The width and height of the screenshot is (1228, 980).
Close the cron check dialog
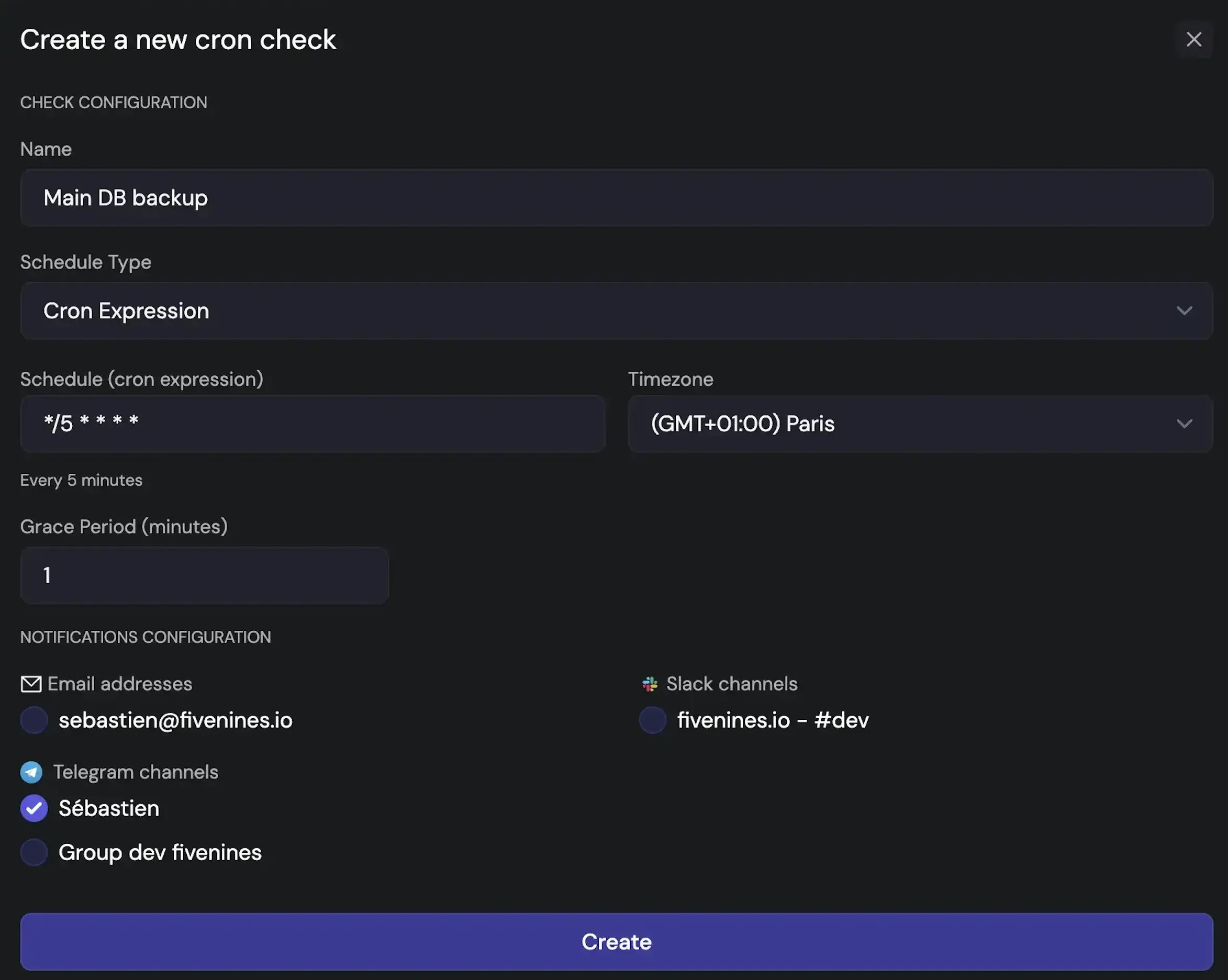click(x=1193, y=39)
